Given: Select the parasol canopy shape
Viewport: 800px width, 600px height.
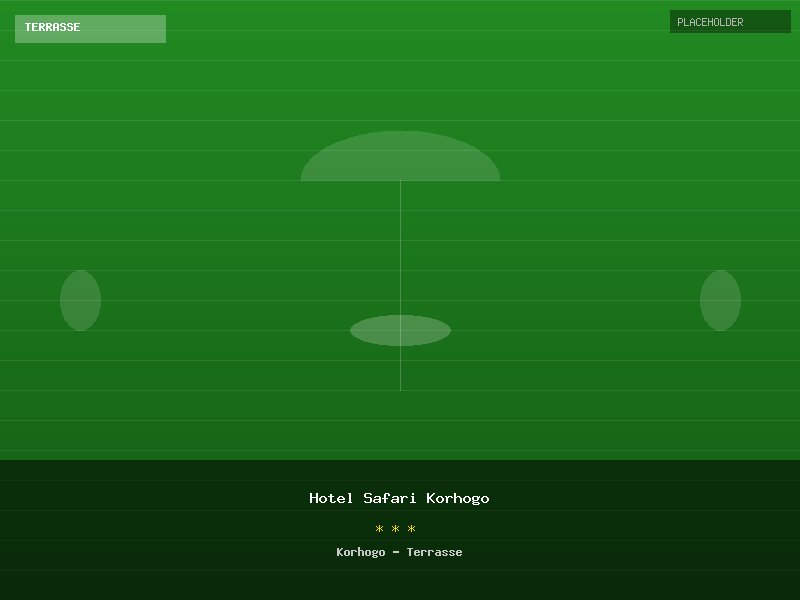Looking at the screenshot, I should pos(400,160).
